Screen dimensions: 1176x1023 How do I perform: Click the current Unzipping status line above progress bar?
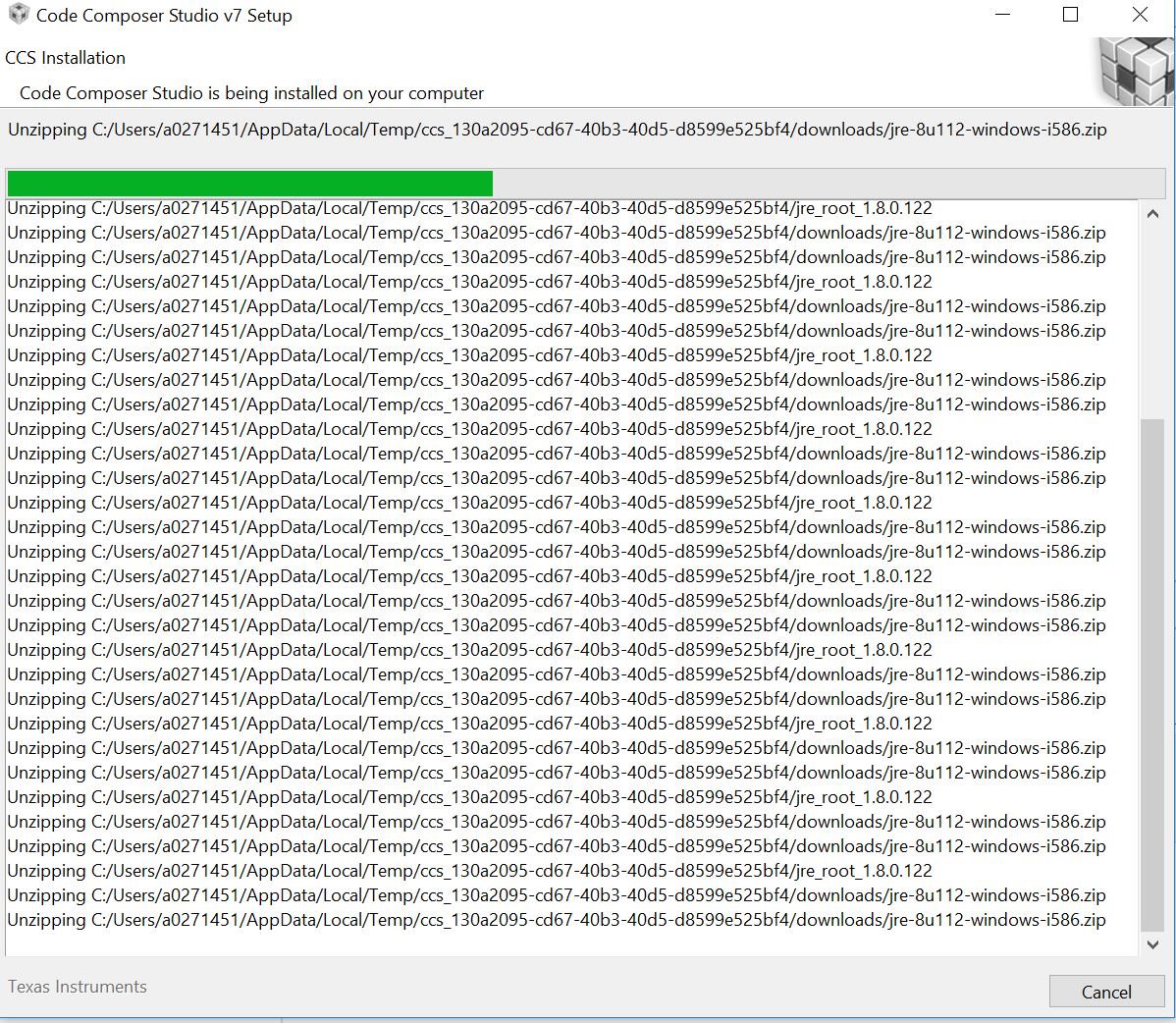[x=558, y=130]
